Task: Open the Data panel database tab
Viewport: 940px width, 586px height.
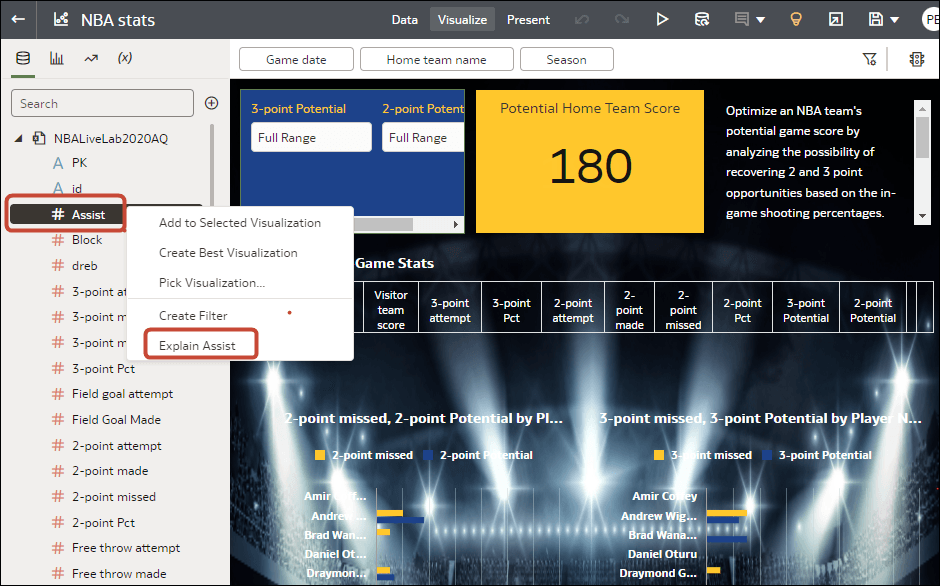Action: pos(23,58)
